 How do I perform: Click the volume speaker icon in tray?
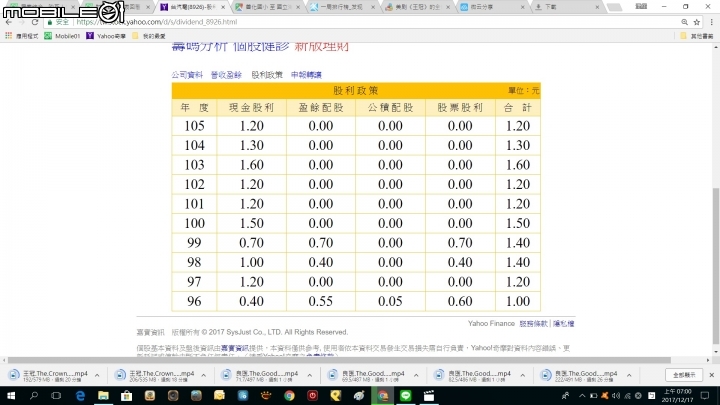616,396
